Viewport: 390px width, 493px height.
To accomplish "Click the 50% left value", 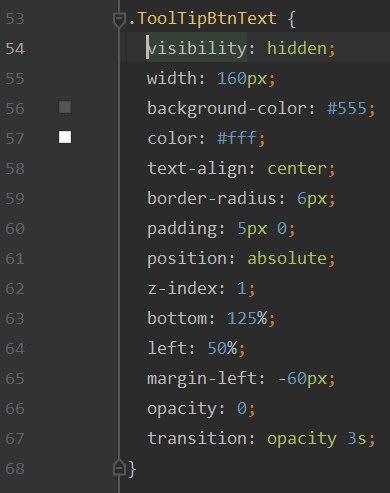I will click(x=222, y=348).
